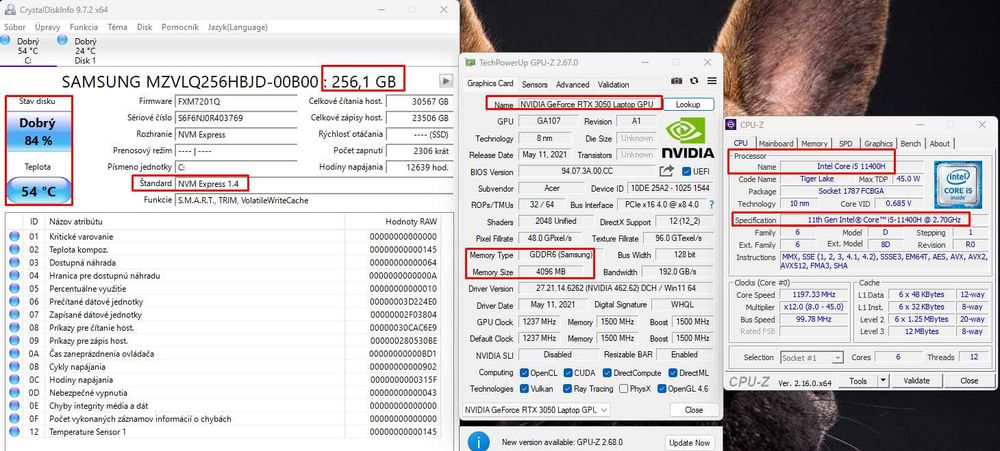1000x451 pixels.
Task: Switch to the SPD tab in CPU-Z
Action: click(x=845, y=144)
